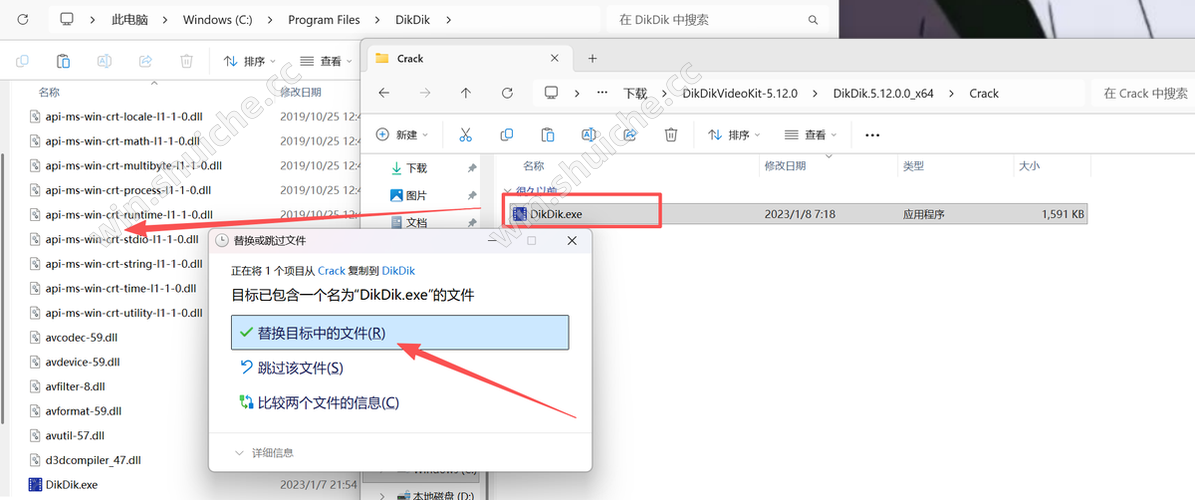Viewport: 1195px width, 500px height.
Task: Select DikDik.exe in Crack folder
Action: [798, 214]
